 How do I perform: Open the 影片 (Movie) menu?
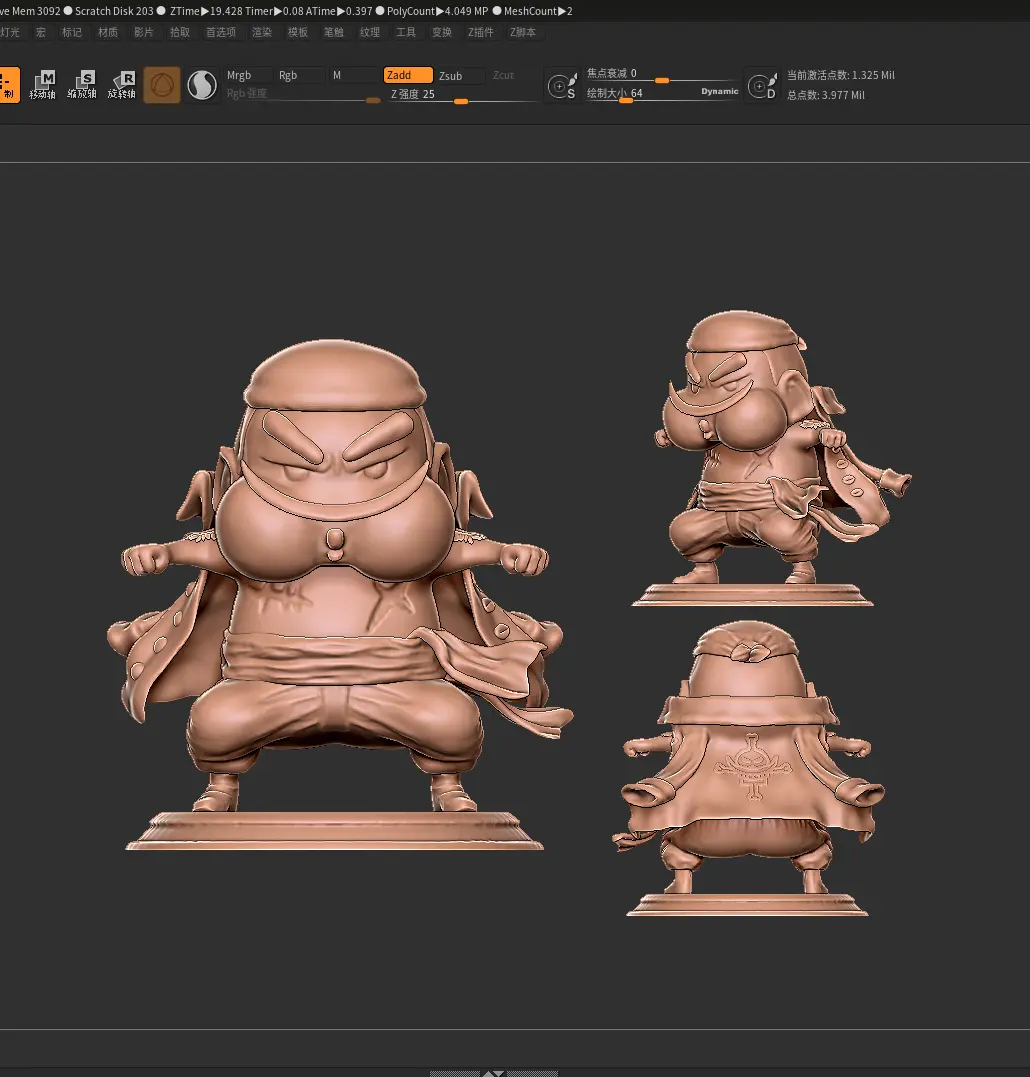(144, 32)
